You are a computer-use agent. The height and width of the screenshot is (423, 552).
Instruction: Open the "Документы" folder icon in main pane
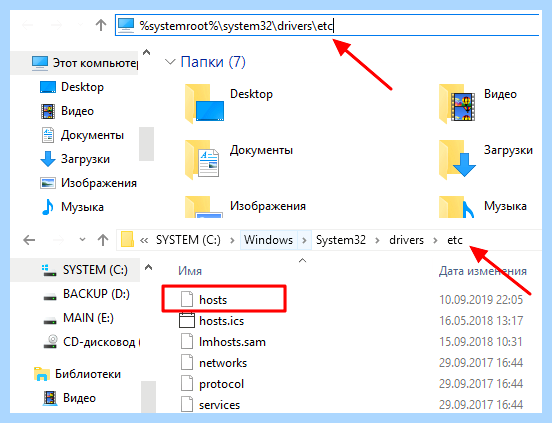coord(202,159)
